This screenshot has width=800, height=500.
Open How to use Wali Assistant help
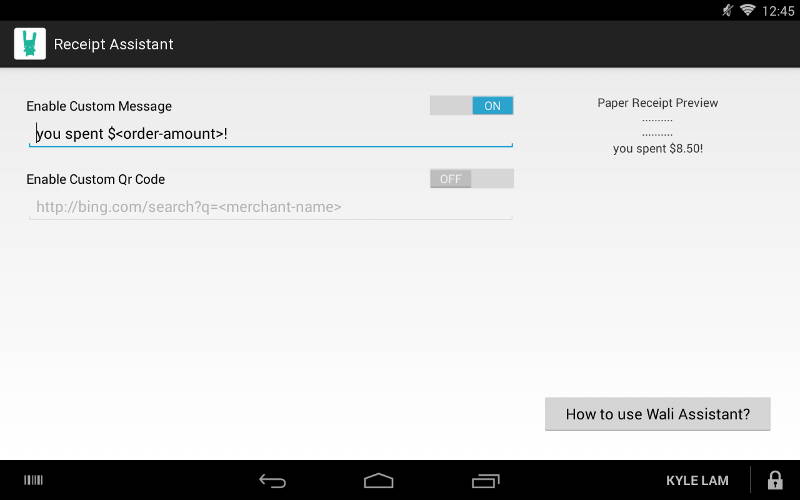coord(658,414)
